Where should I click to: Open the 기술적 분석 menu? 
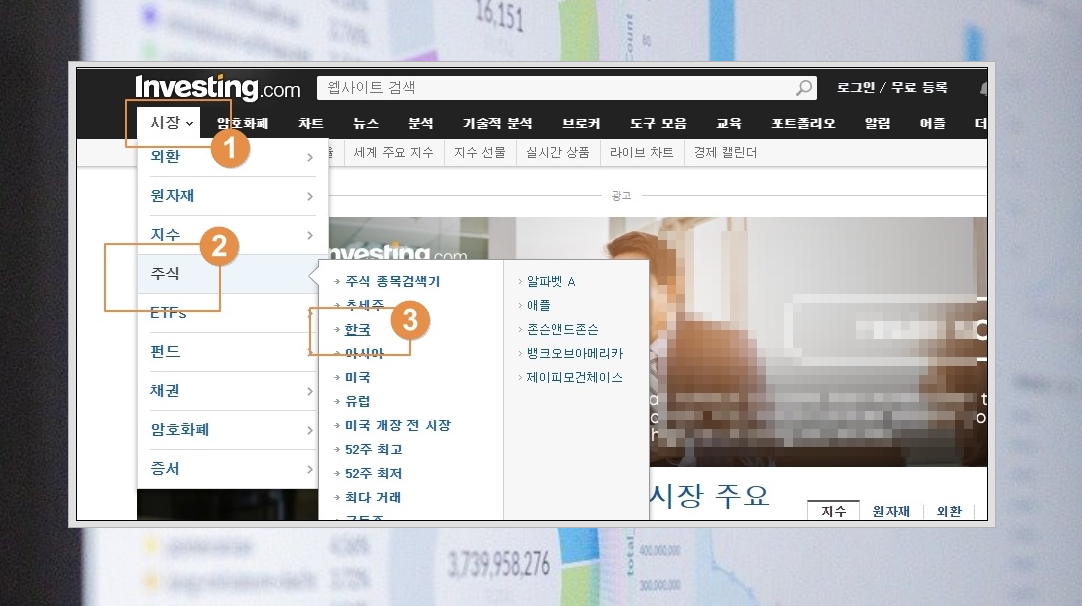tap(497, 124)
